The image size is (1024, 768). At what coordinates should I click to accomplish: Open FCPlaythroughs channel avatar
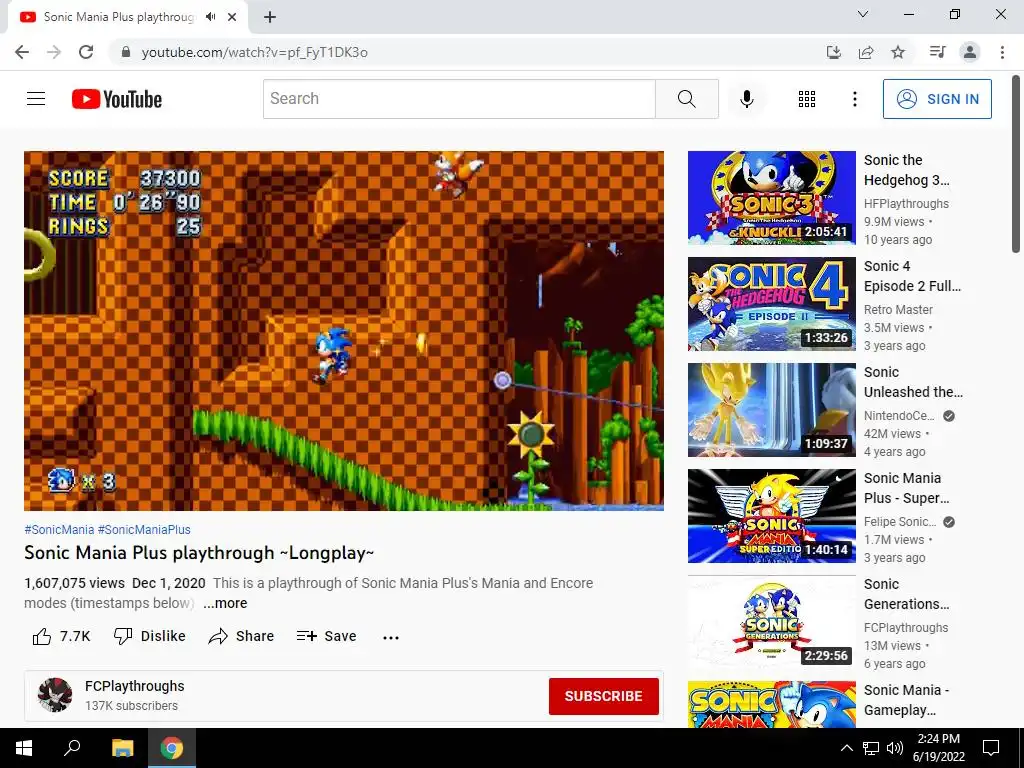point(55,695)
